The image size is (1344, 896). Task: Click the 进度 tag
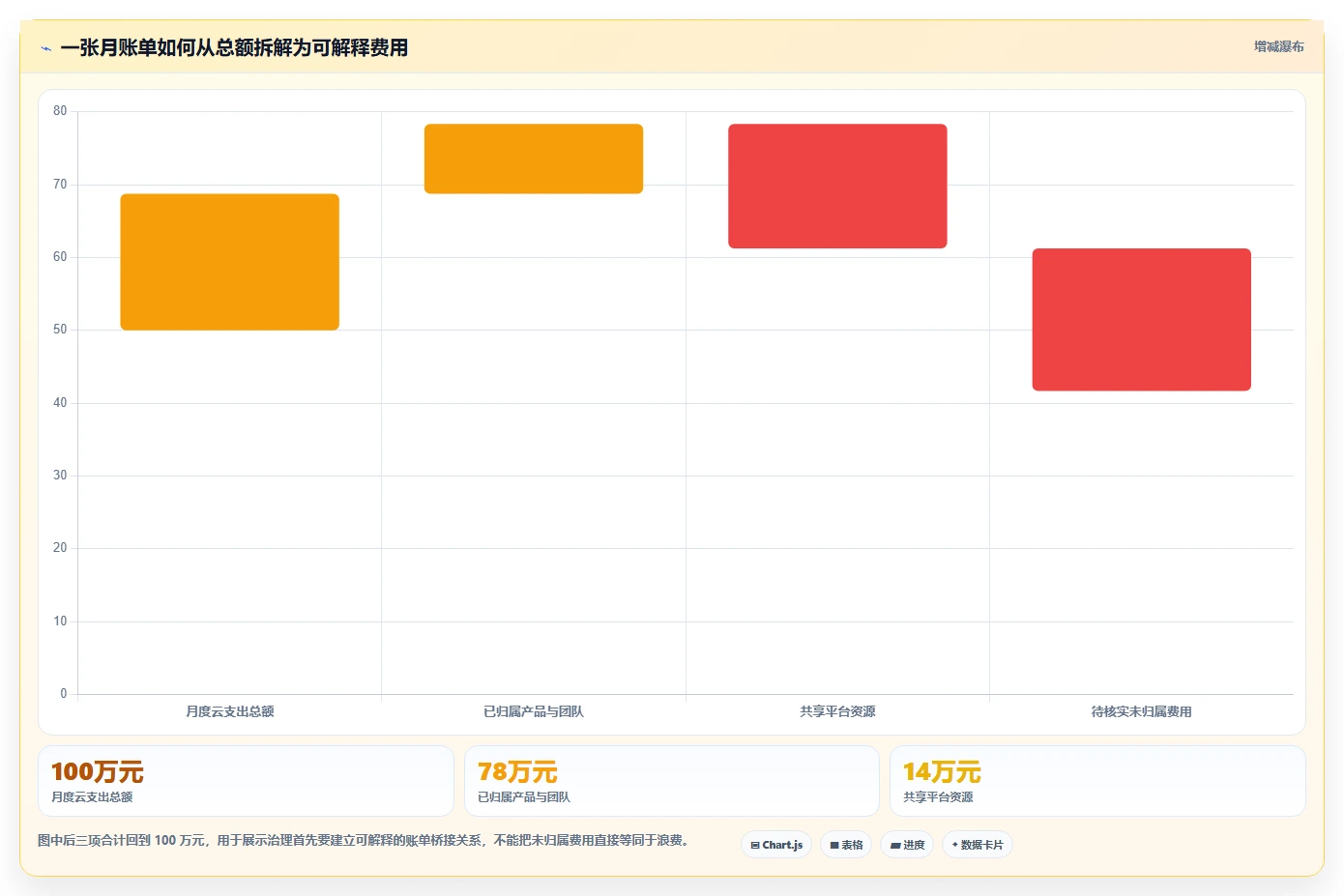[x=907, y=845]
